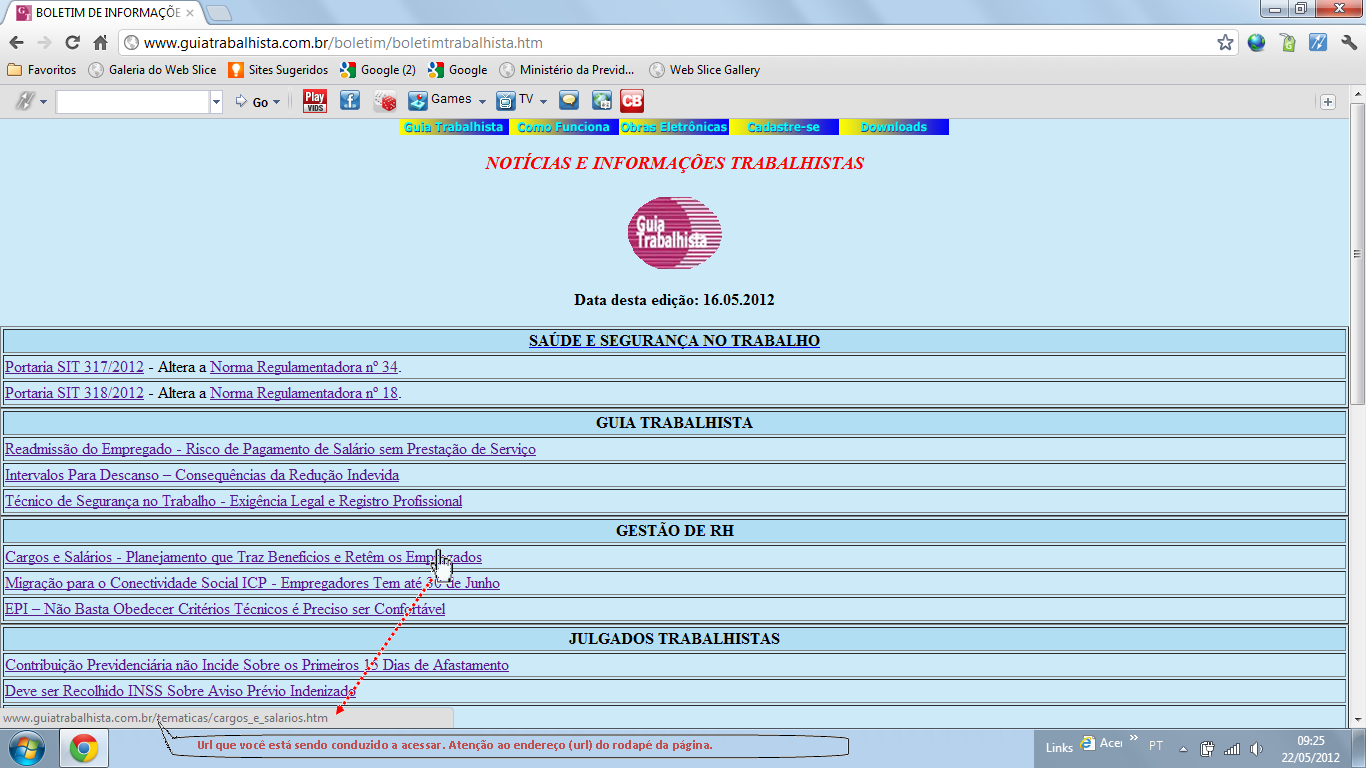Expand the TV toolbar dropdown
The image size is (1366, 768).
click(x=543, y=101)
